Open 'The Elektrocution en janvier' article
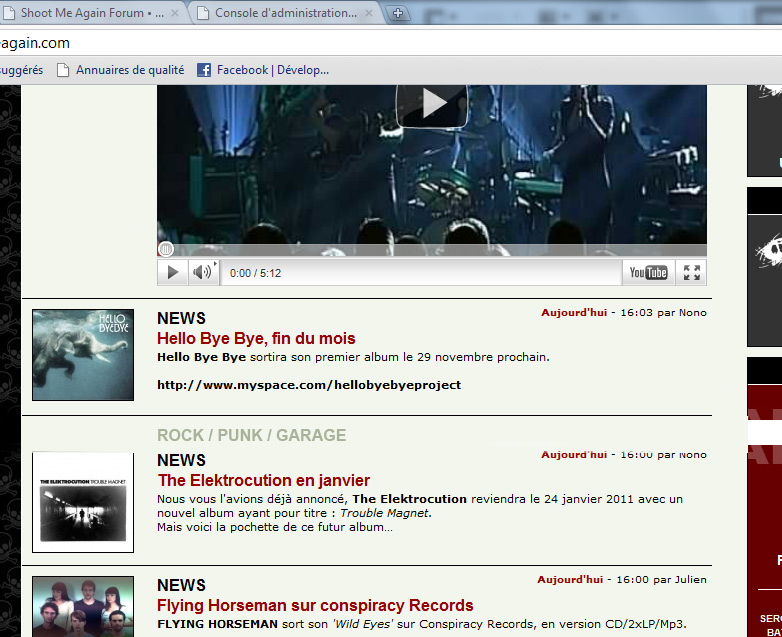Image resolution: width=782 pixels, height=637 pixels. click(264, 480)
